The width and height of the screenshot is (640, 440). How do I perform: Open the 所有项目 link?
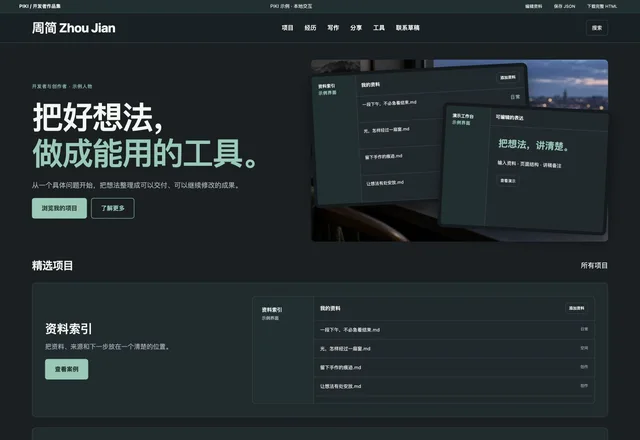[x=594, y=265]
